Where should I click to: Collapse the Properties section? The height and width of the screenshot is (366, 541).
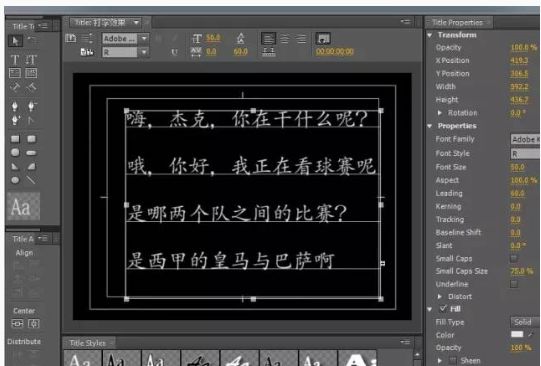click(x=430, y=126)
